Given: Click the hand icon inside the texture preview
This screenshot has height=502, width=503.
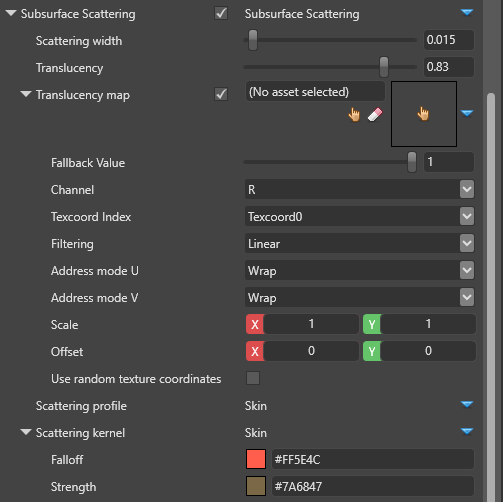Looking at the screenshot, I should 423,114.
